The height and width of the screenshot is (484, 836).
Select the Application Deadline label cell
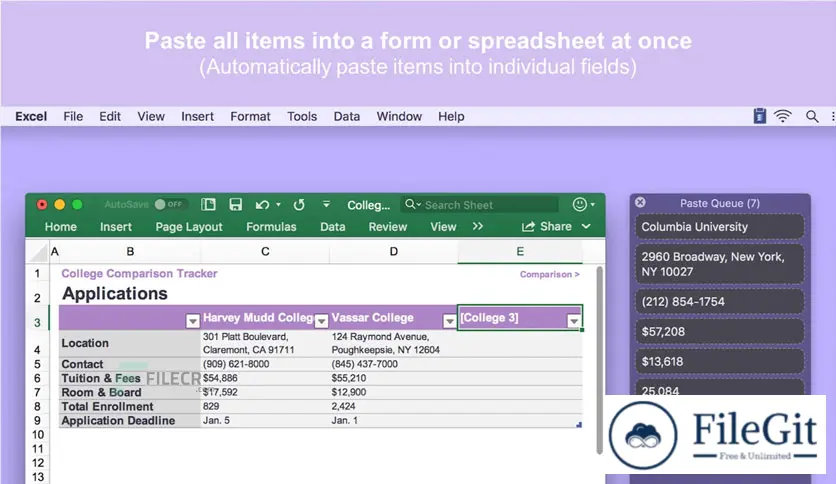coord(130,421)
